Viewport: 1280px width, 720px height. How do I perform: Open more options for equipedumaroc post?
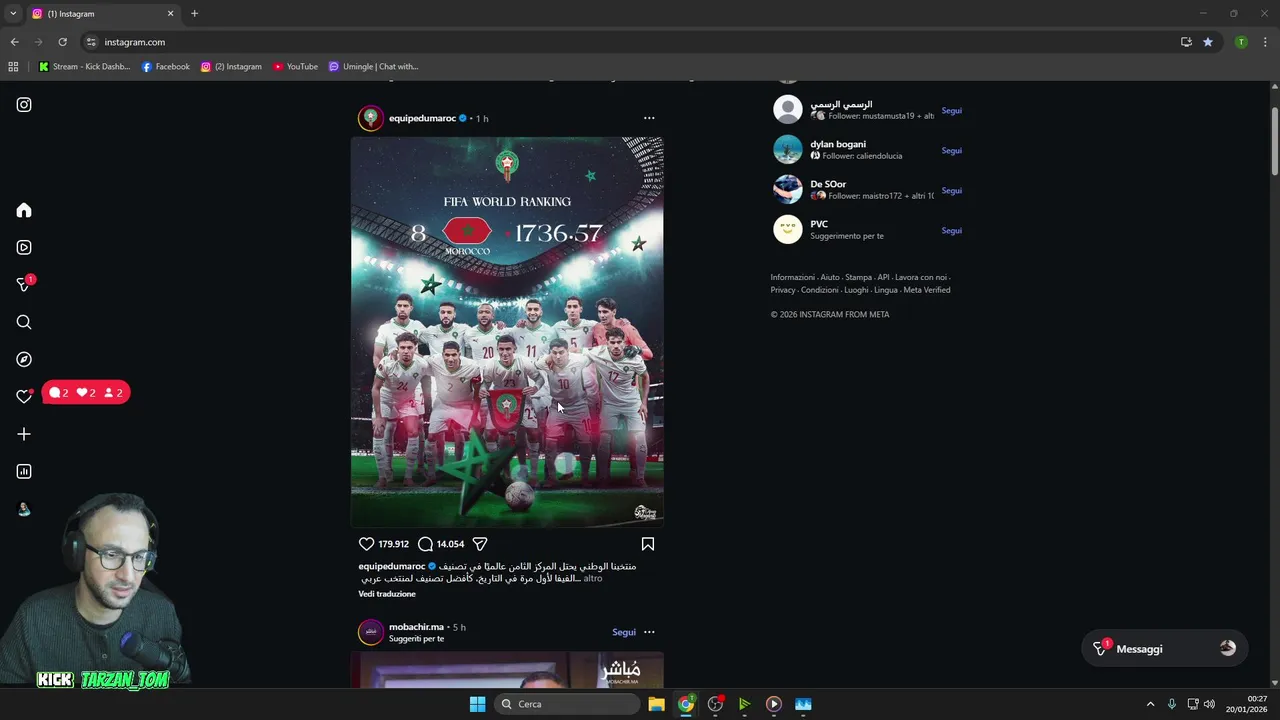click(x=649, y=118)
